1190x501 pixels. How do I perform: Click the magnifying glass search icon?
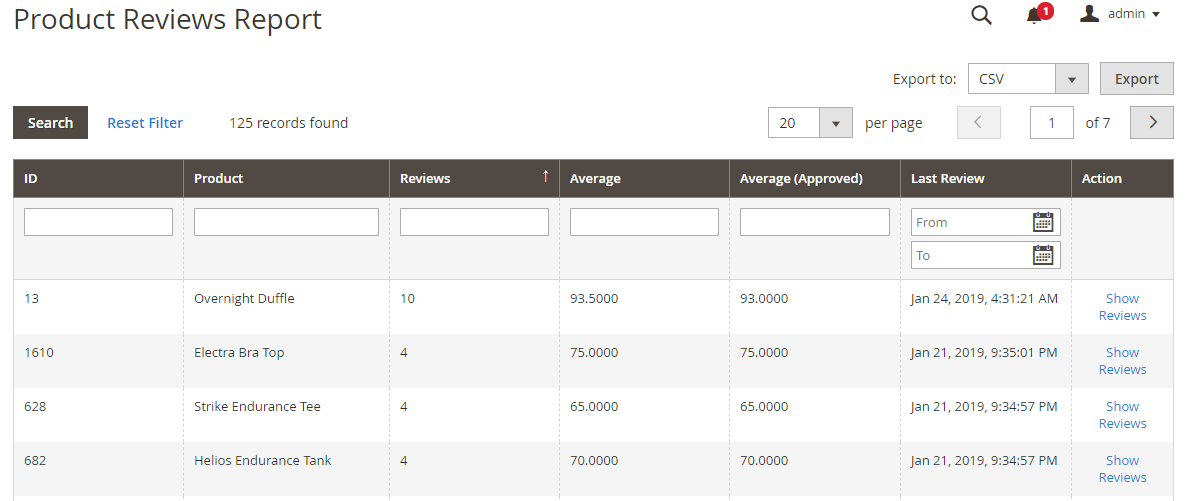[x=981, y=15]
